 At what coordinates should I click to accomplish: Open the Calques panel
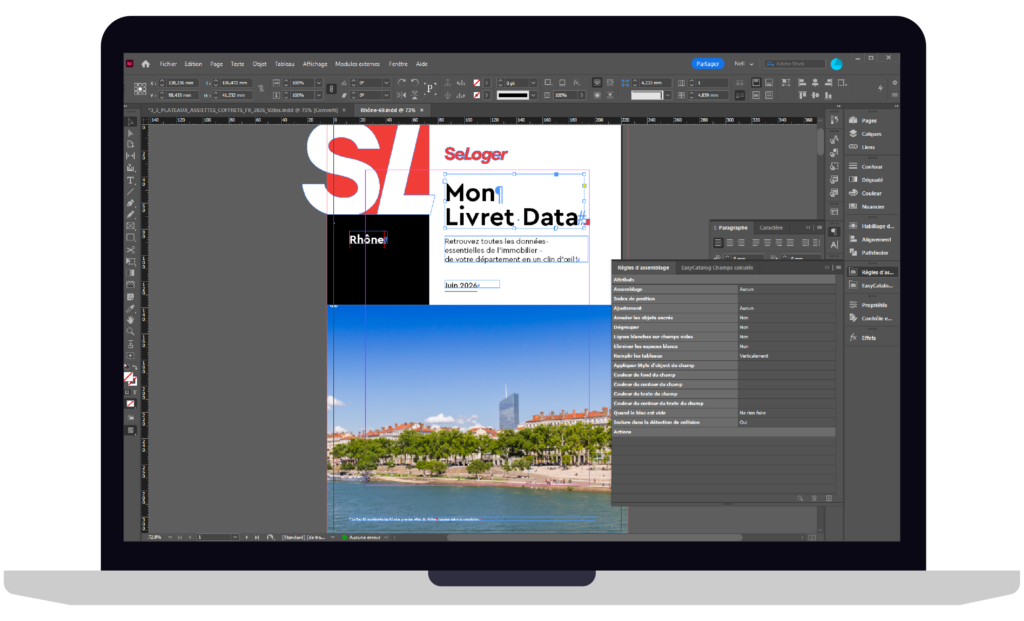click(x=871, y=134)
